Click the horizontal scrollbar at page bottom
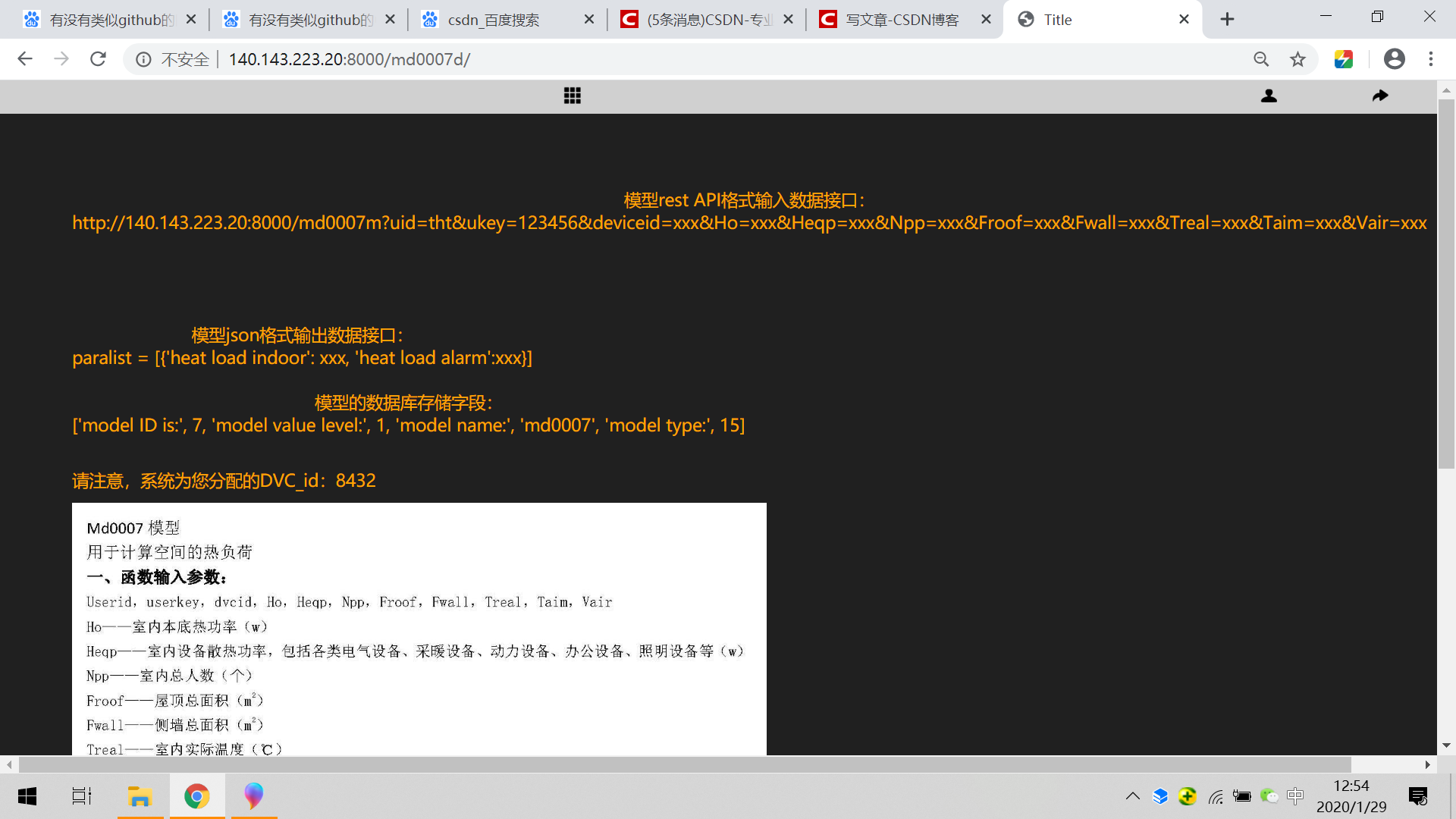1456x819 pixels. [682, 764]
